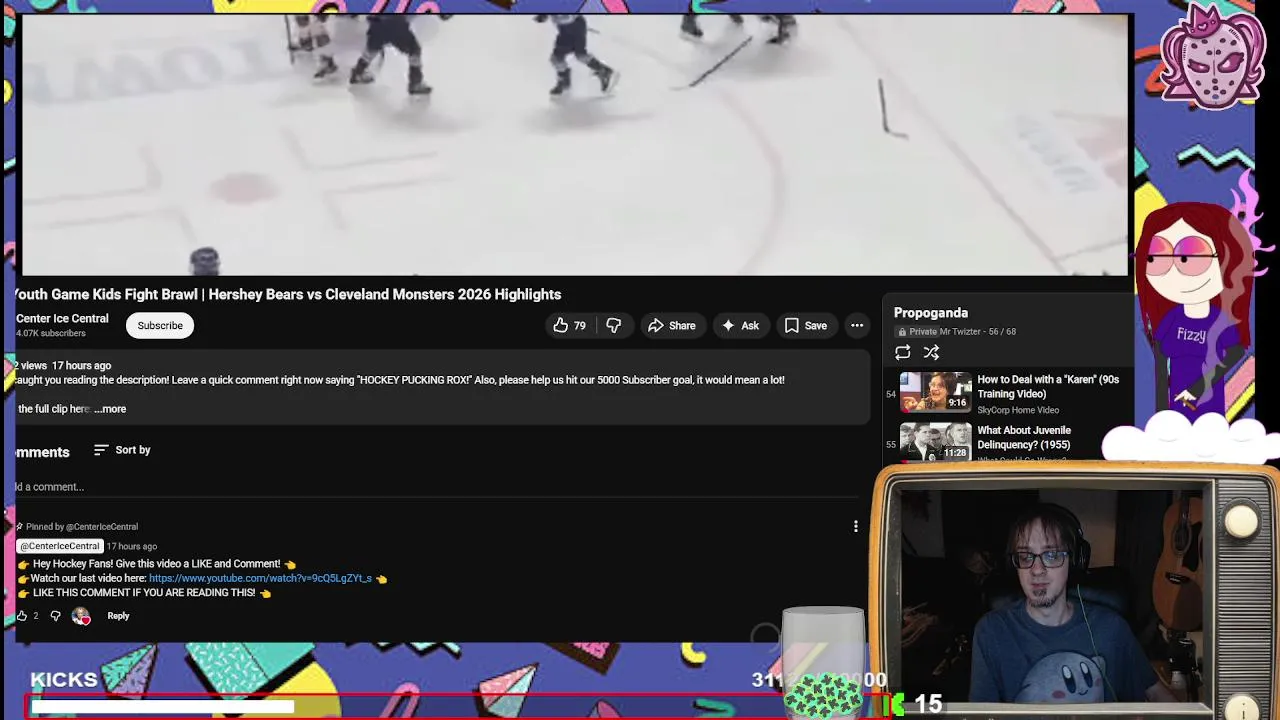Image resolution: width=1280 pixels, height=720 pixels.
Task: Open @CenterIceCentral commenter handle
Action: [60, 546]
